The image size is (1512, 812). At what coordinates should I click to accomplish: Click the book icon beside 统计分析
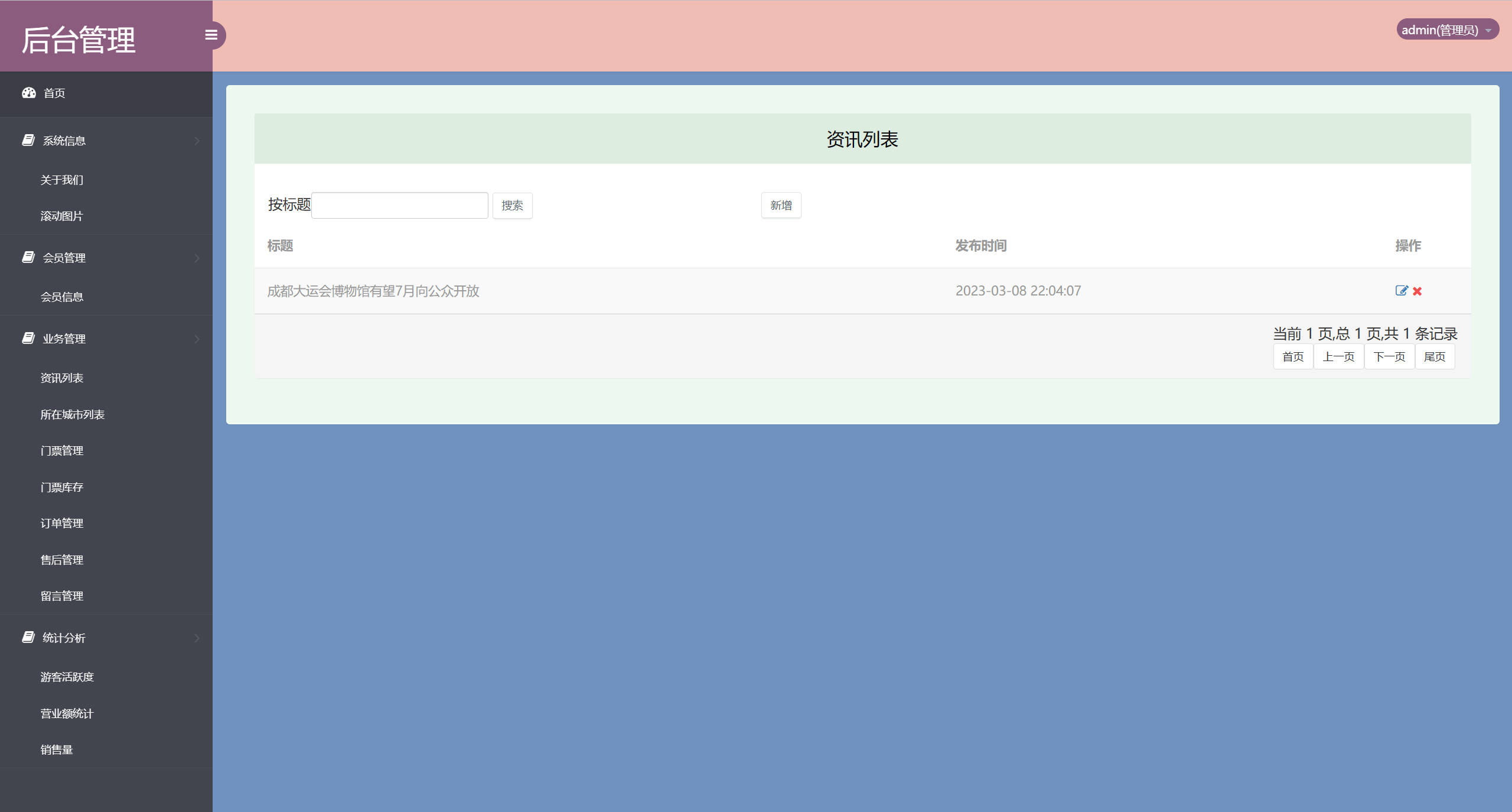(x=28, y=637)
